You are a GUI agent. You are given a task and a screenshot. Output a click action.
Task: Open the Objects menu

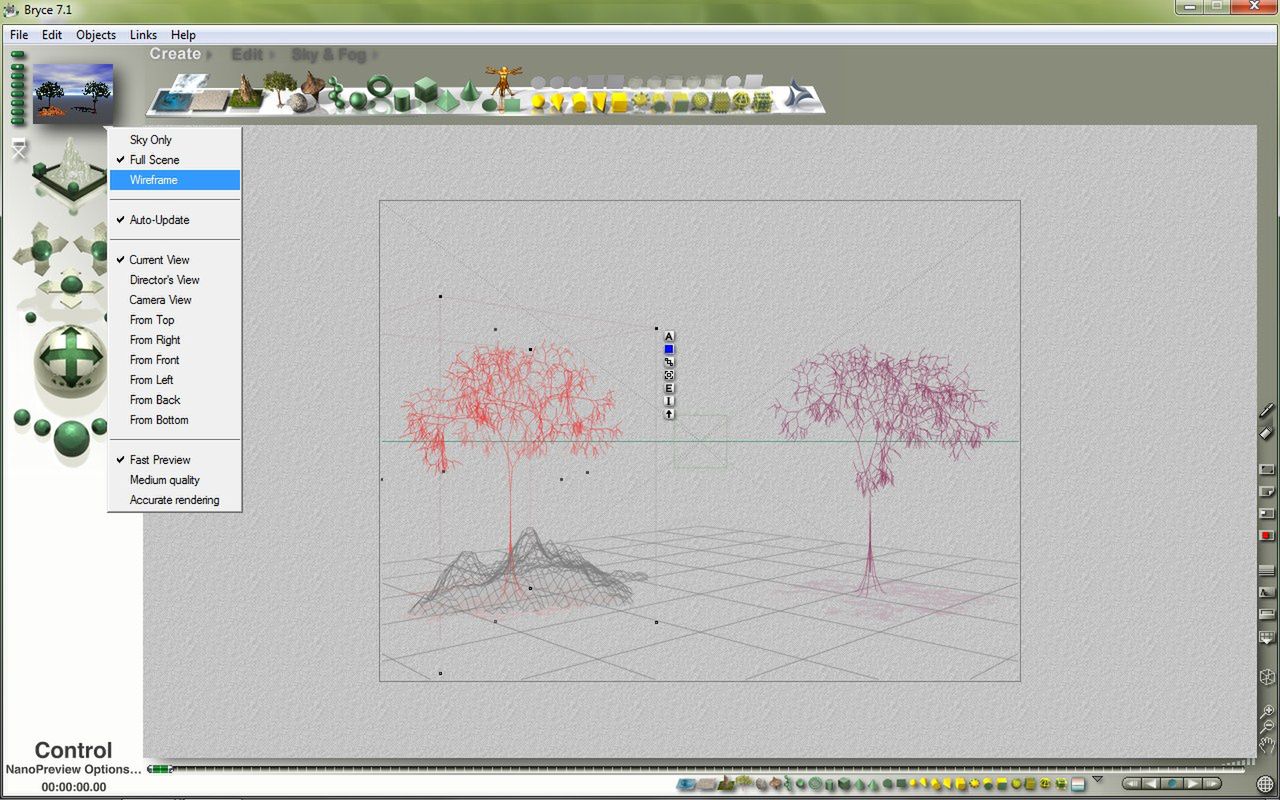tap(96, 35)
